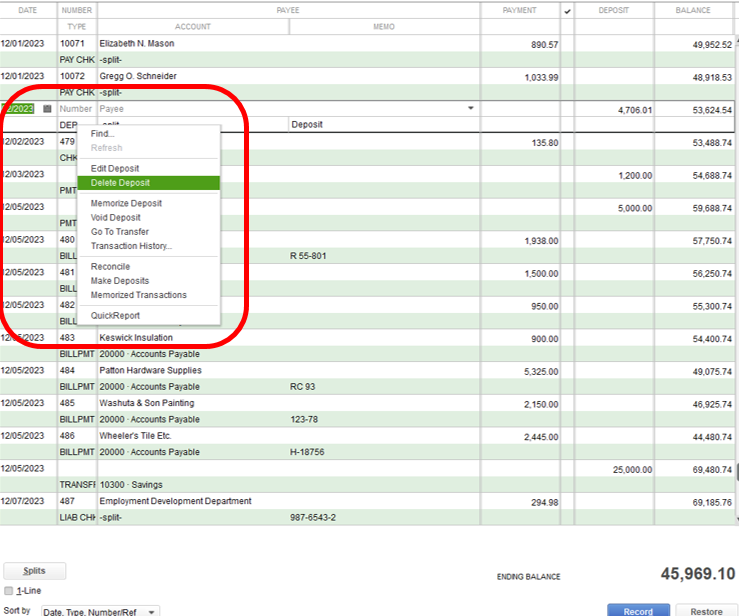Click the DATE column header

point(28,10)
